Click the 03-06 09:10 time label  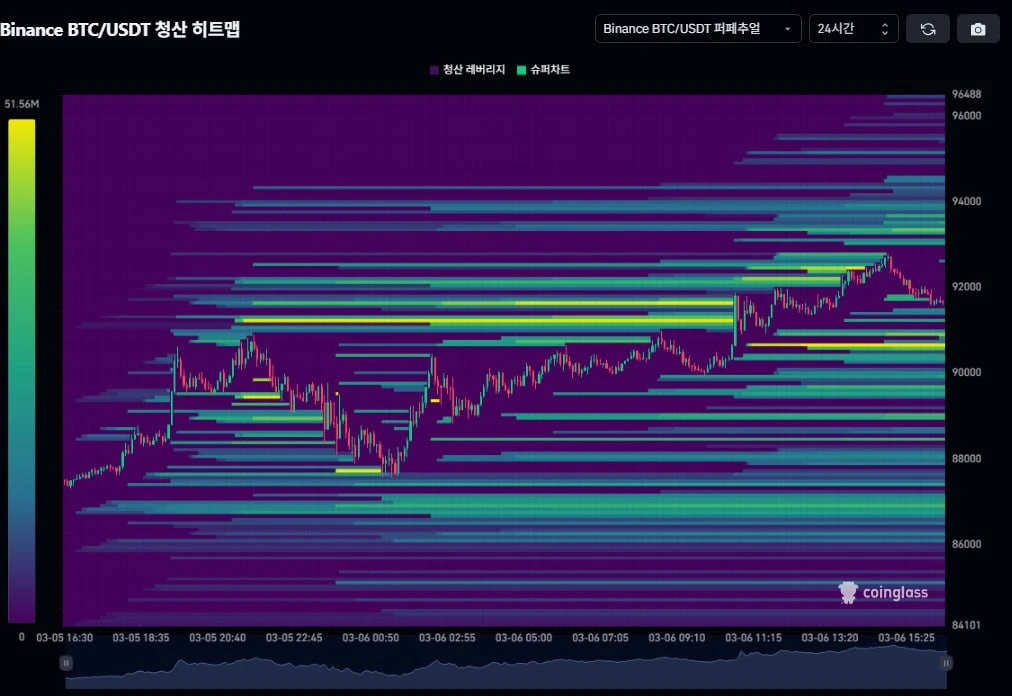pos(676,638)
